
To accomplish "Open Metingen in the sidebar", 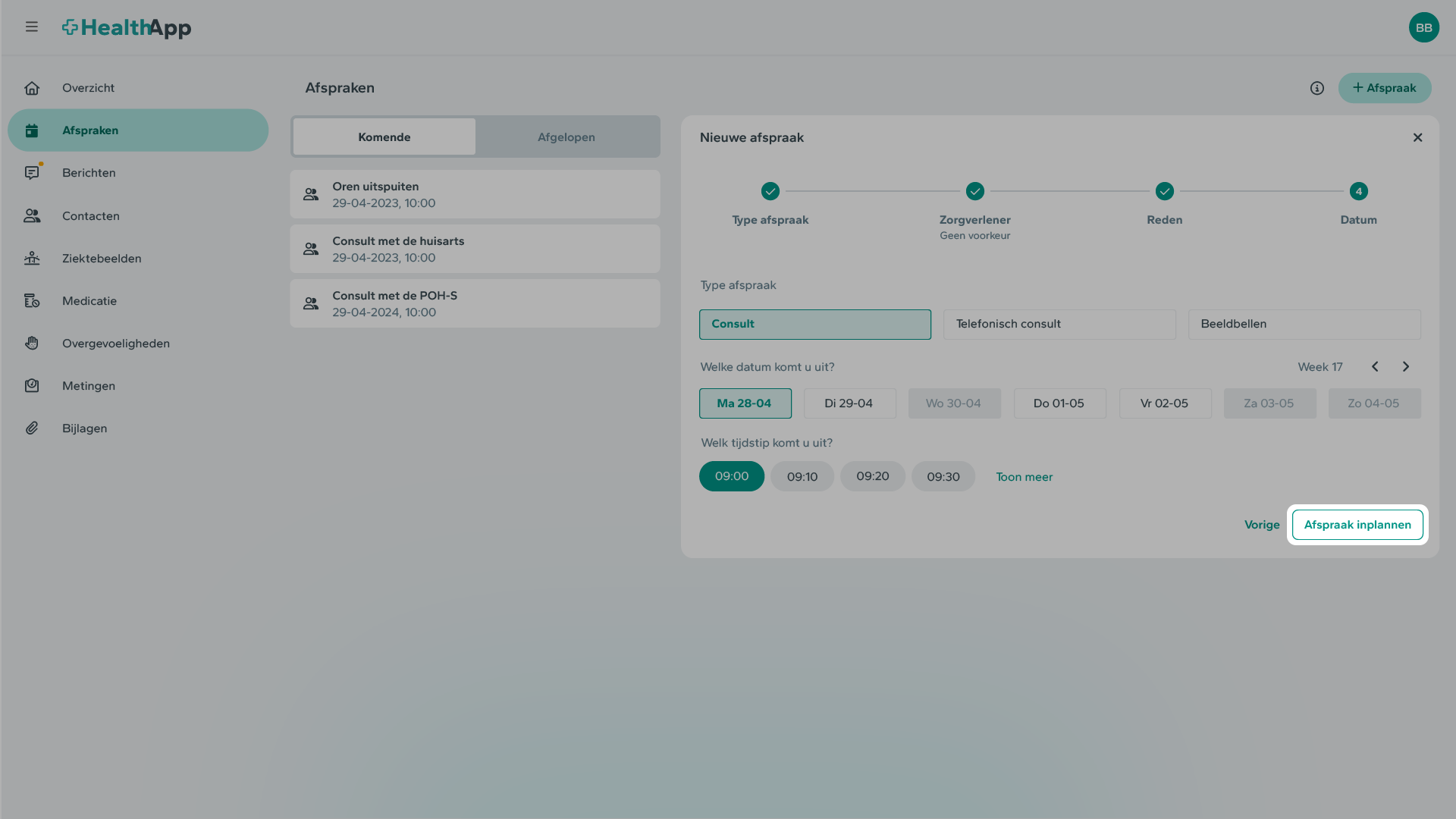I will pos(89,386).
